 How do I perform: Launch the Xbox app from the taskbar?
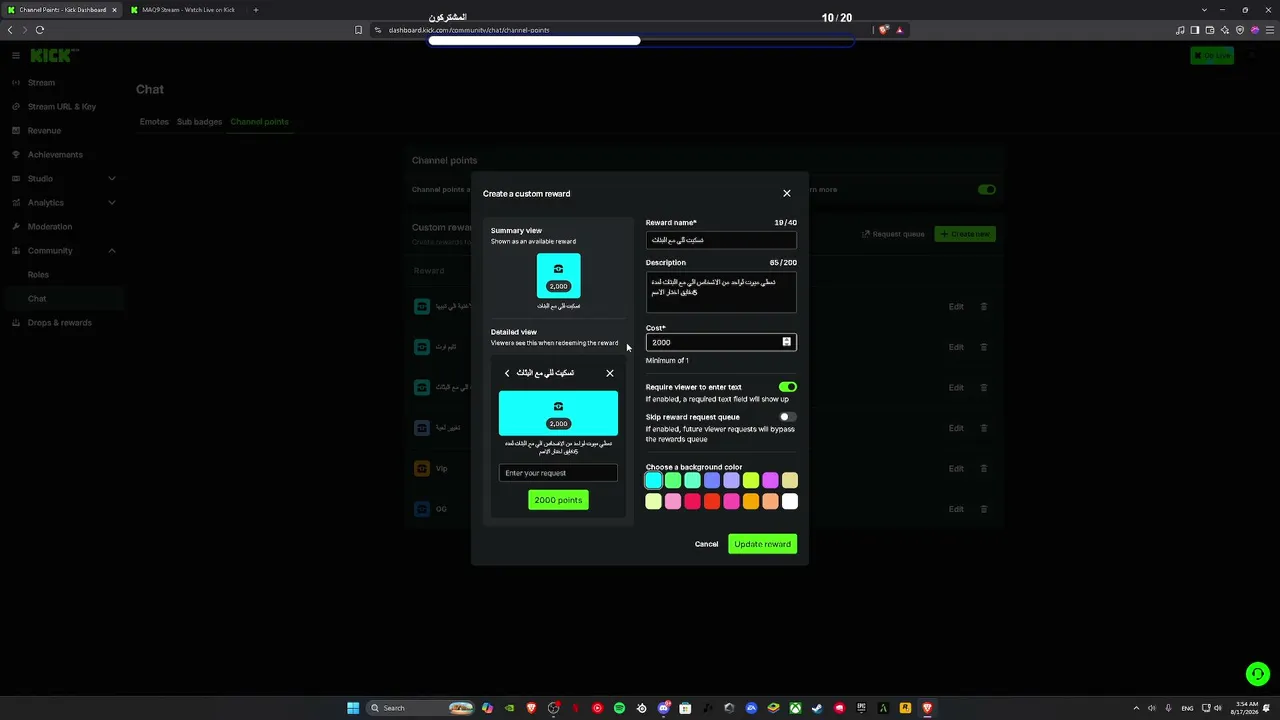pos(795,708)
